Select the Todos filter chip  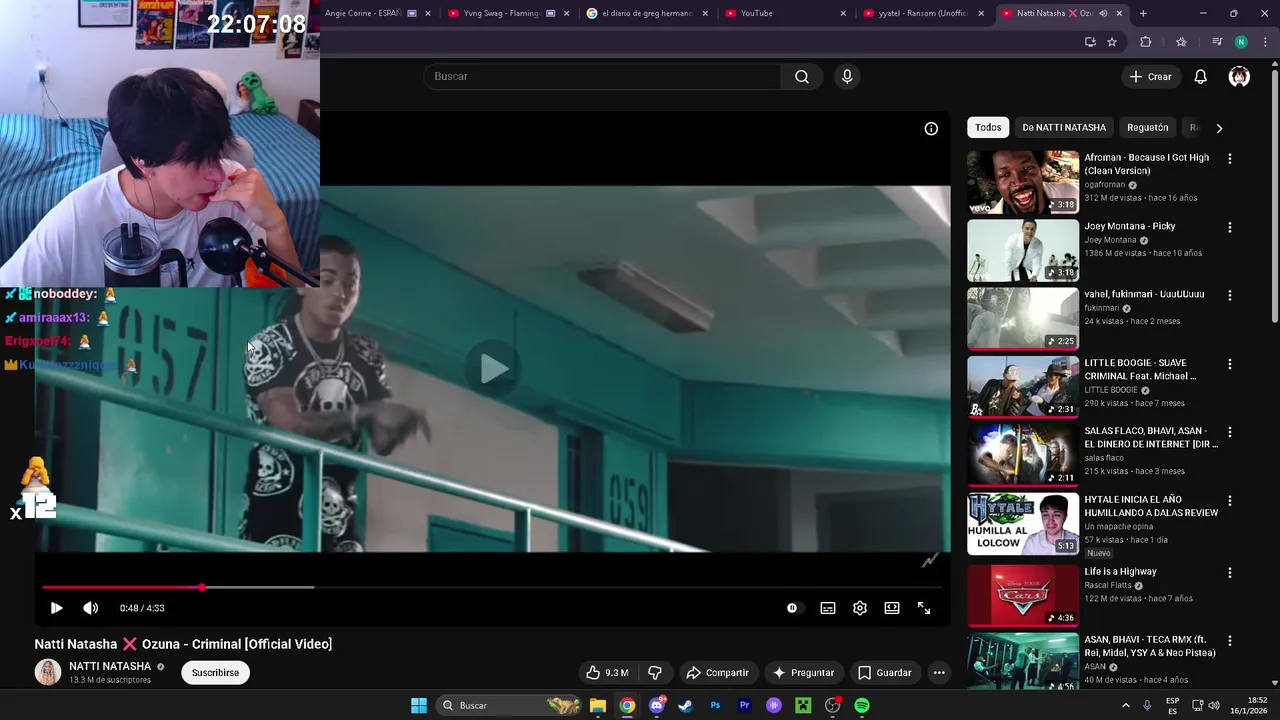988,128
